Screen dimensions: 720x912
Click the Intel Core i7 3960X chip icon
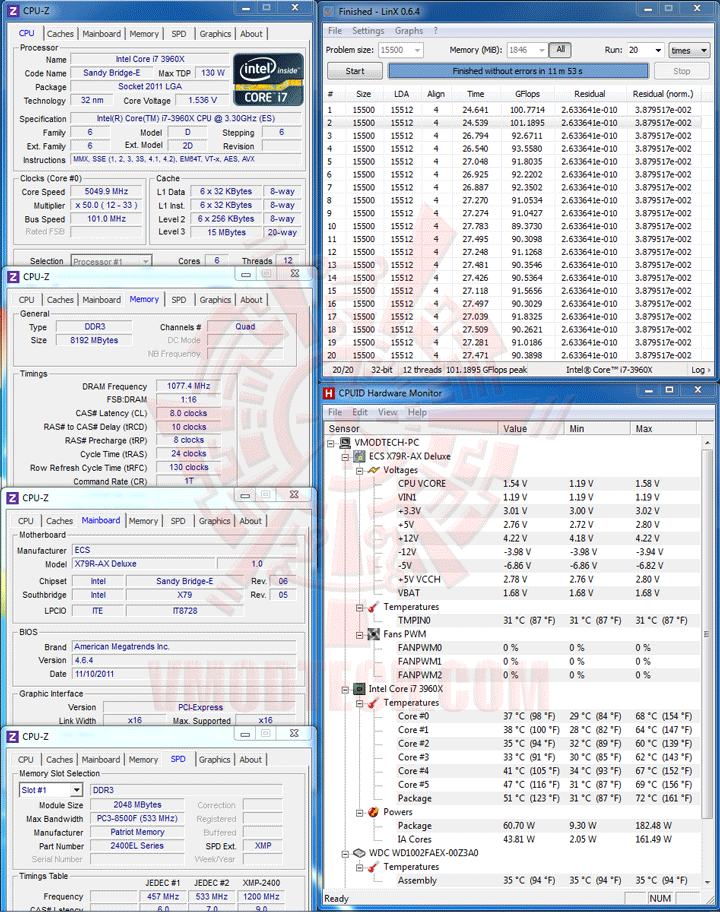(x=359, y=689)
